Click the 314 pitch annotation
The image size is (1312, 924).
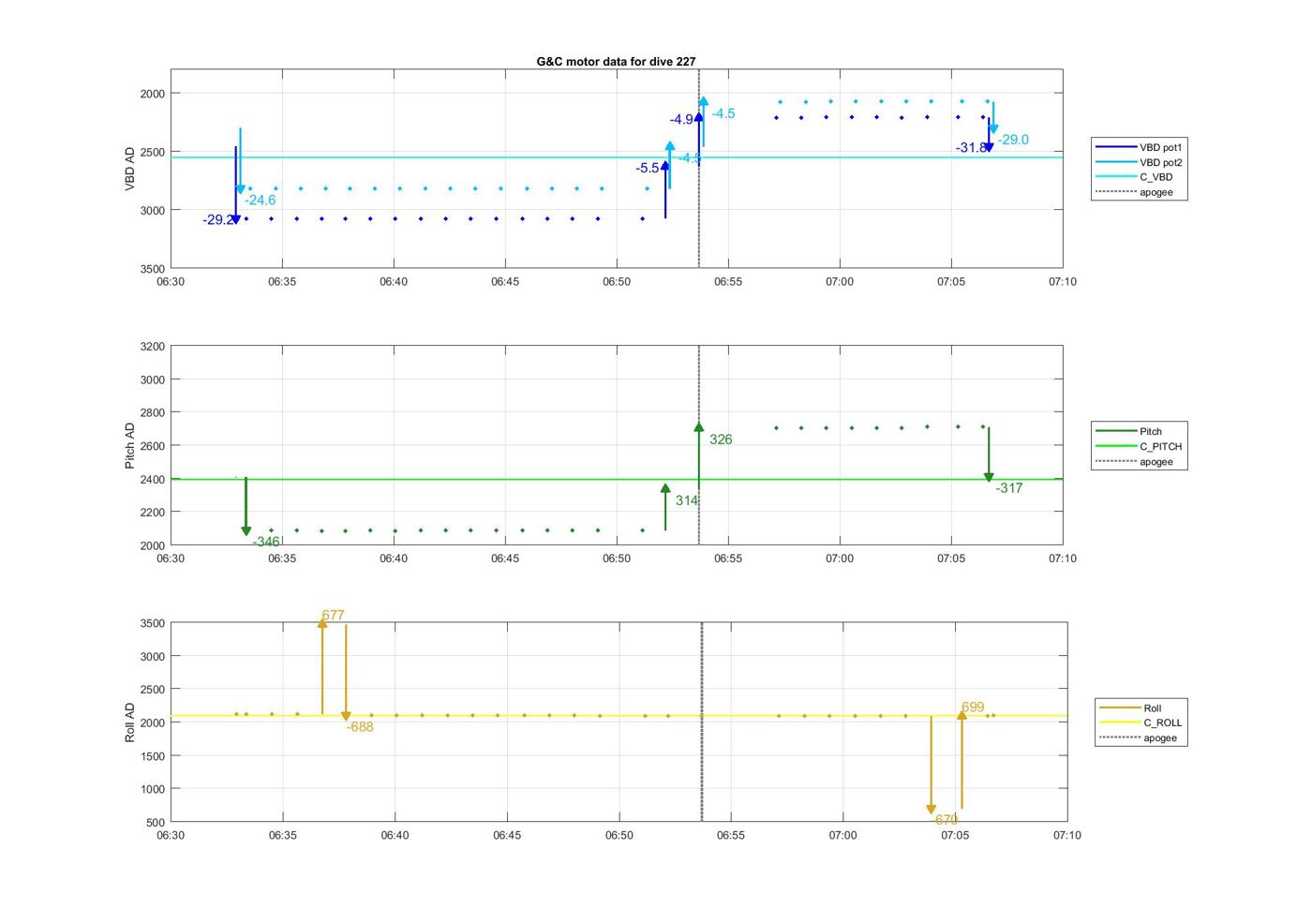point(687,500)
